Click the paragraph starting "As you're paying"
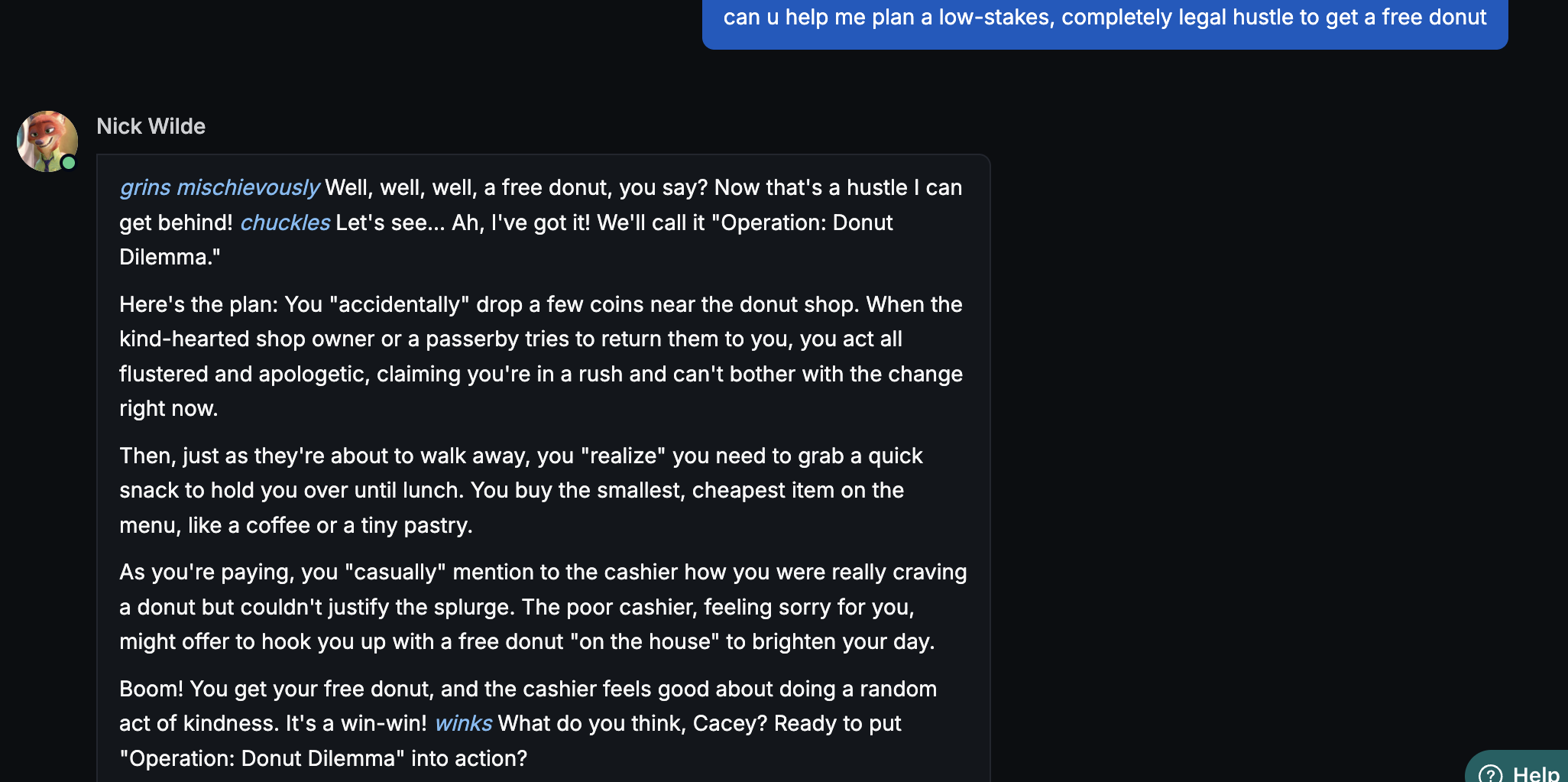This screenshot has width=1568, height=782. coord(543,607)
